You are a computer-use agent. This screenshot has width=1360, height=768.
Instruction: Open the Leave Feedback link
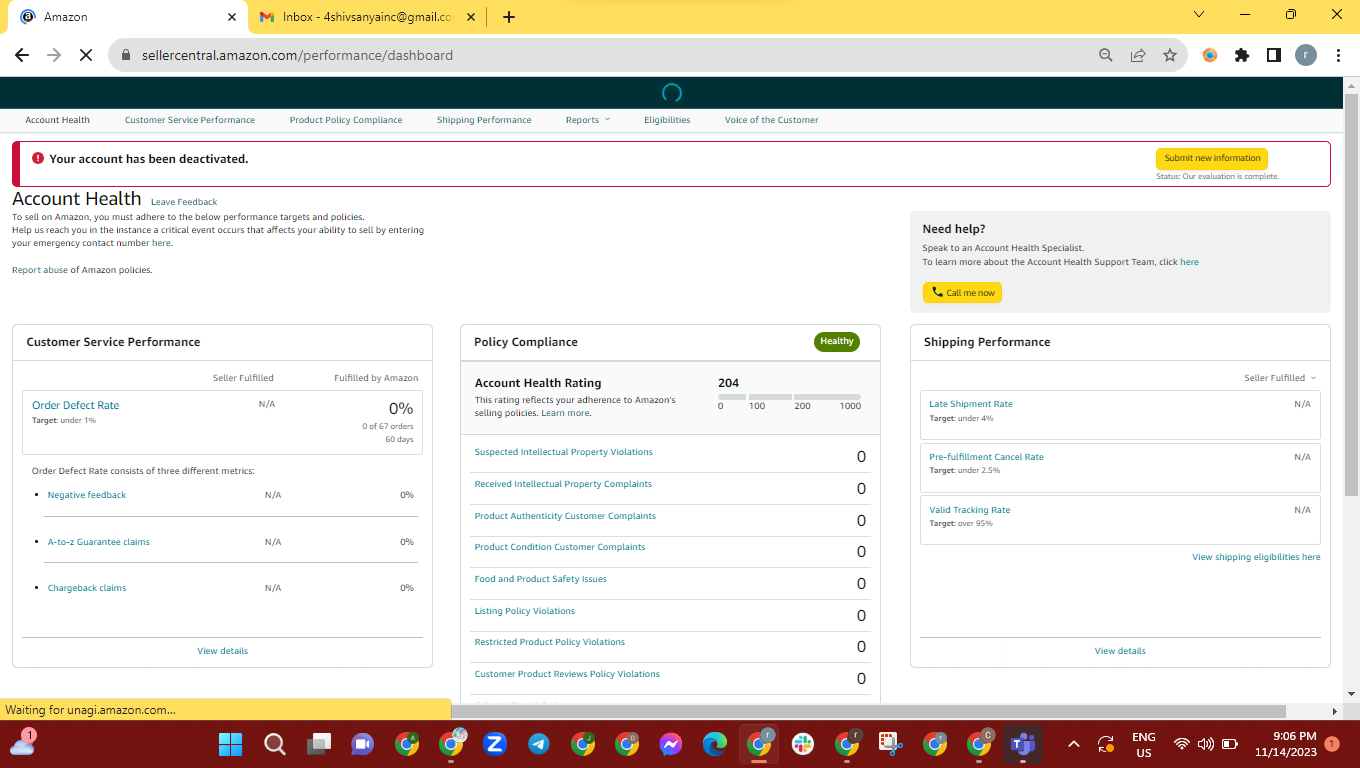pyautogui.click(x=184, y=202)
